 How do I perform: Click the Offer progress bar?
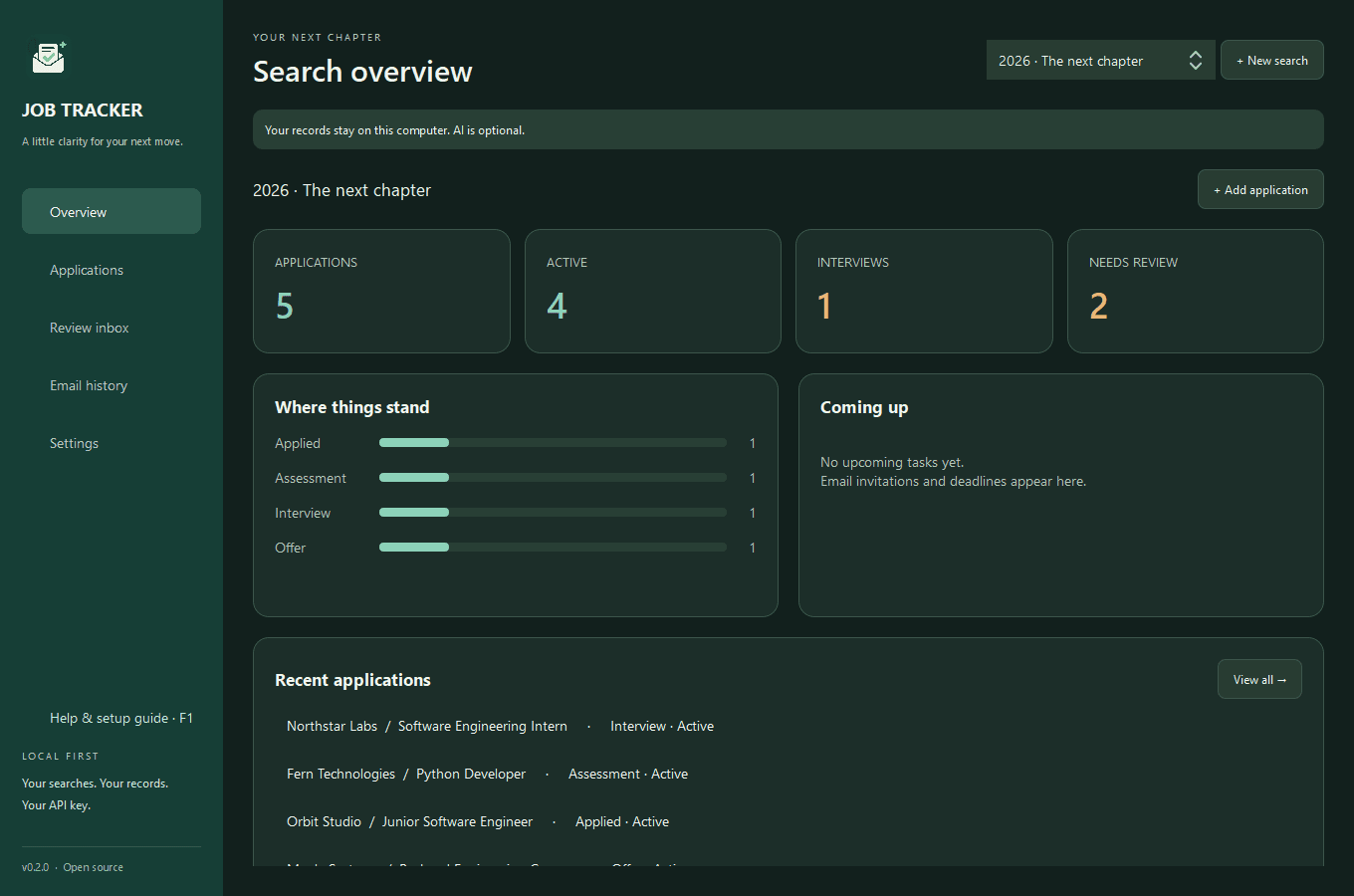553,548
